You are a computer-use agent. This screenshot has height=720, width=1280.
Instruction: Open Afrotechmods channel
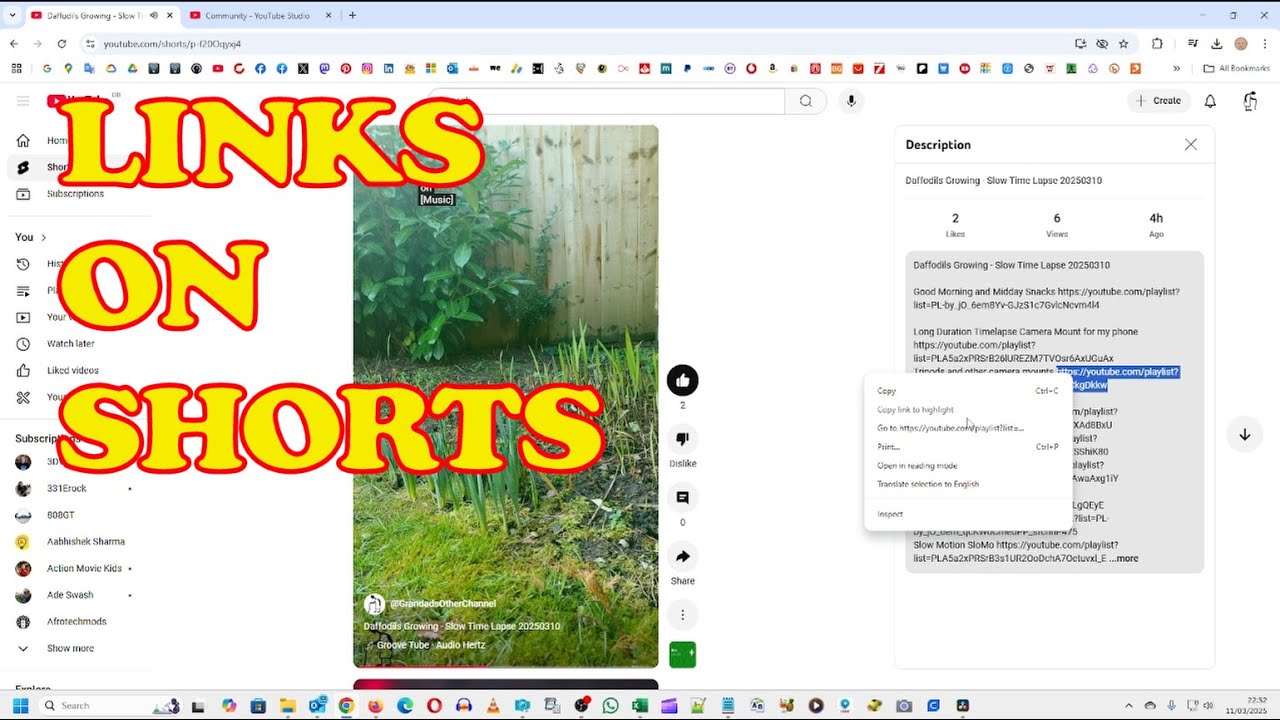pyautogui.click(x=75, y=621)
